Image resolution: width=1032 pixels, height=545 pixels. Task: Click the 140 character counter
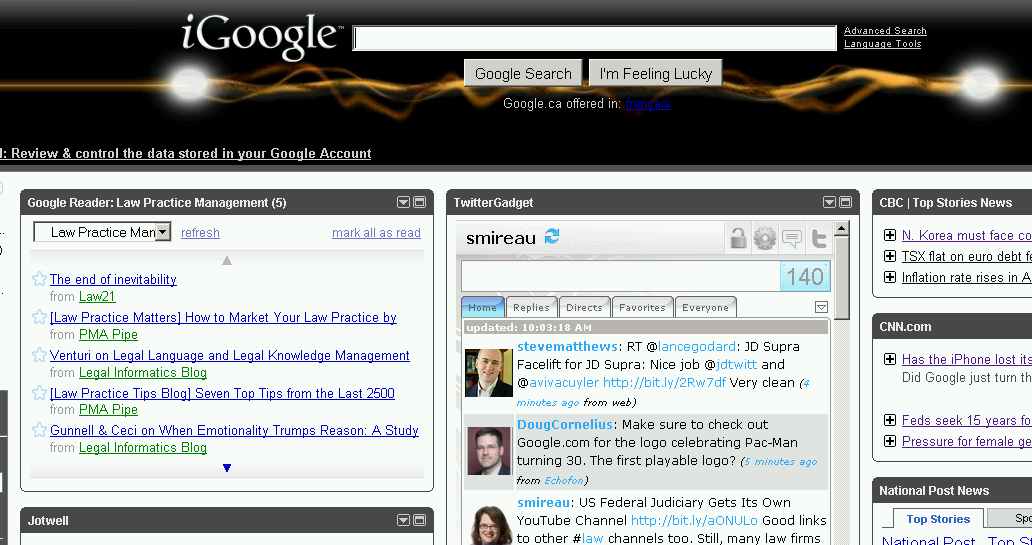coord(805,276)
